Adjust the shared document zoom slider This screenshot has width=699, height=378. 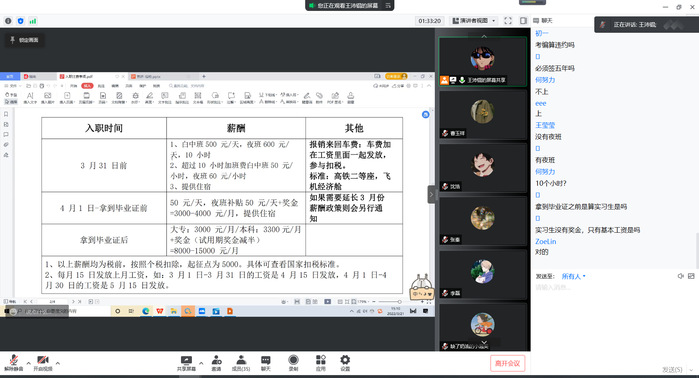(x=387, y=302)
